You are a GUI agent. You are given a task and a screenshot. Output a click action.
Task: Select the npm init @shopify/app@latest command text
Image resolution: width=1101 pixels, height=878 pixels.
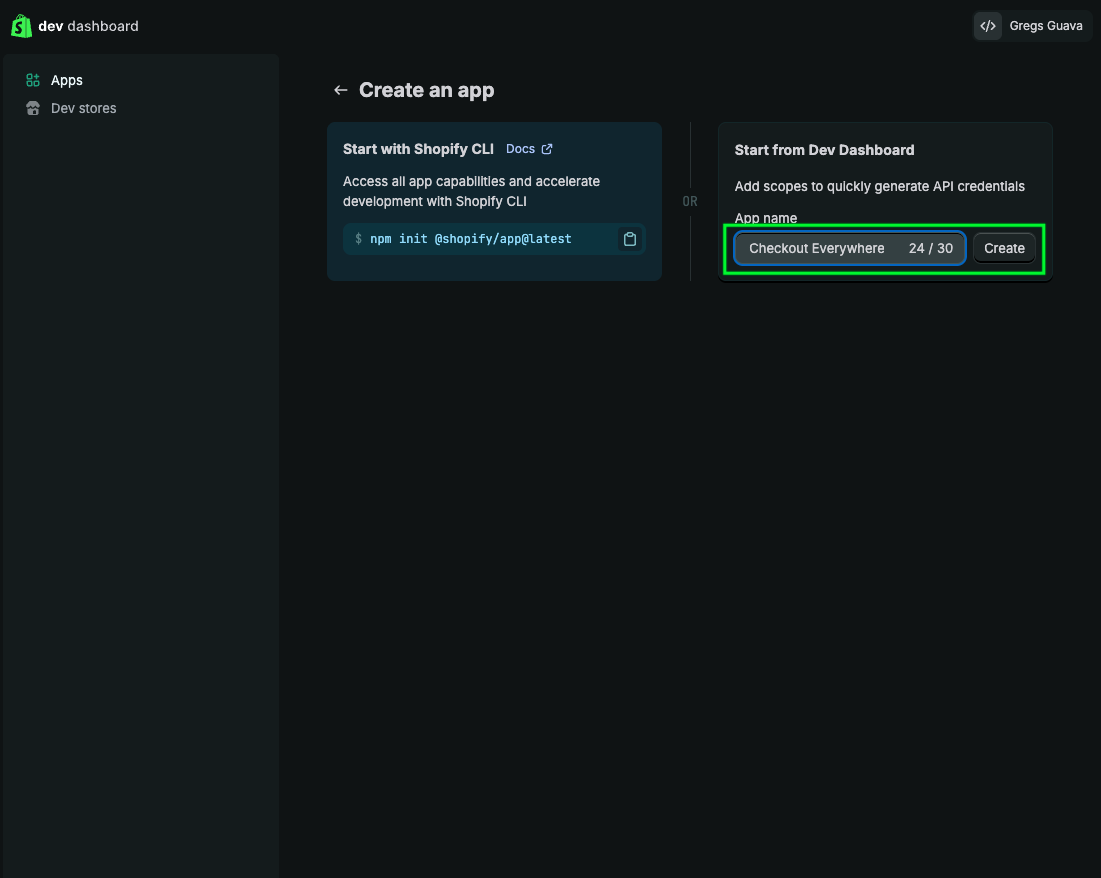(x=472, y=239)
